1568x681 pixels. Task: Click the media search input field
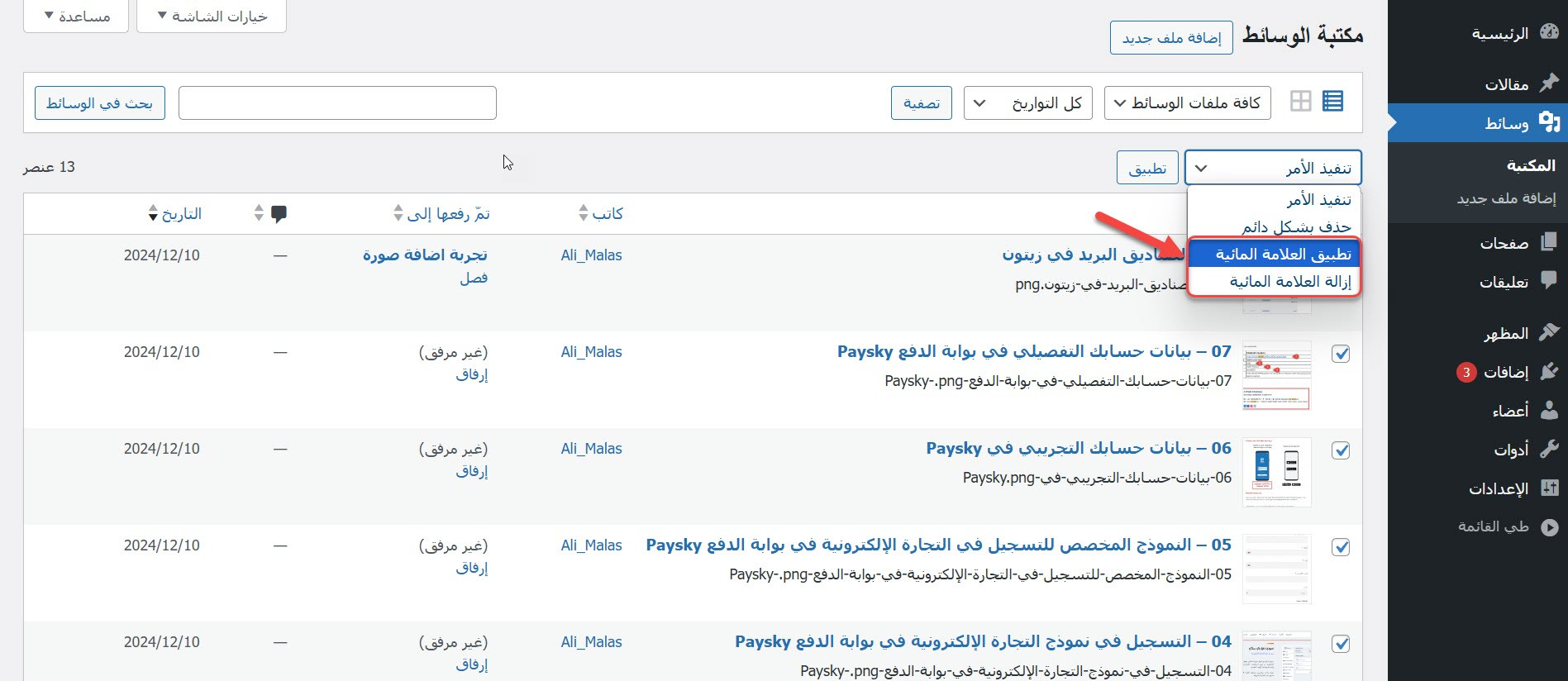(337, 103)
